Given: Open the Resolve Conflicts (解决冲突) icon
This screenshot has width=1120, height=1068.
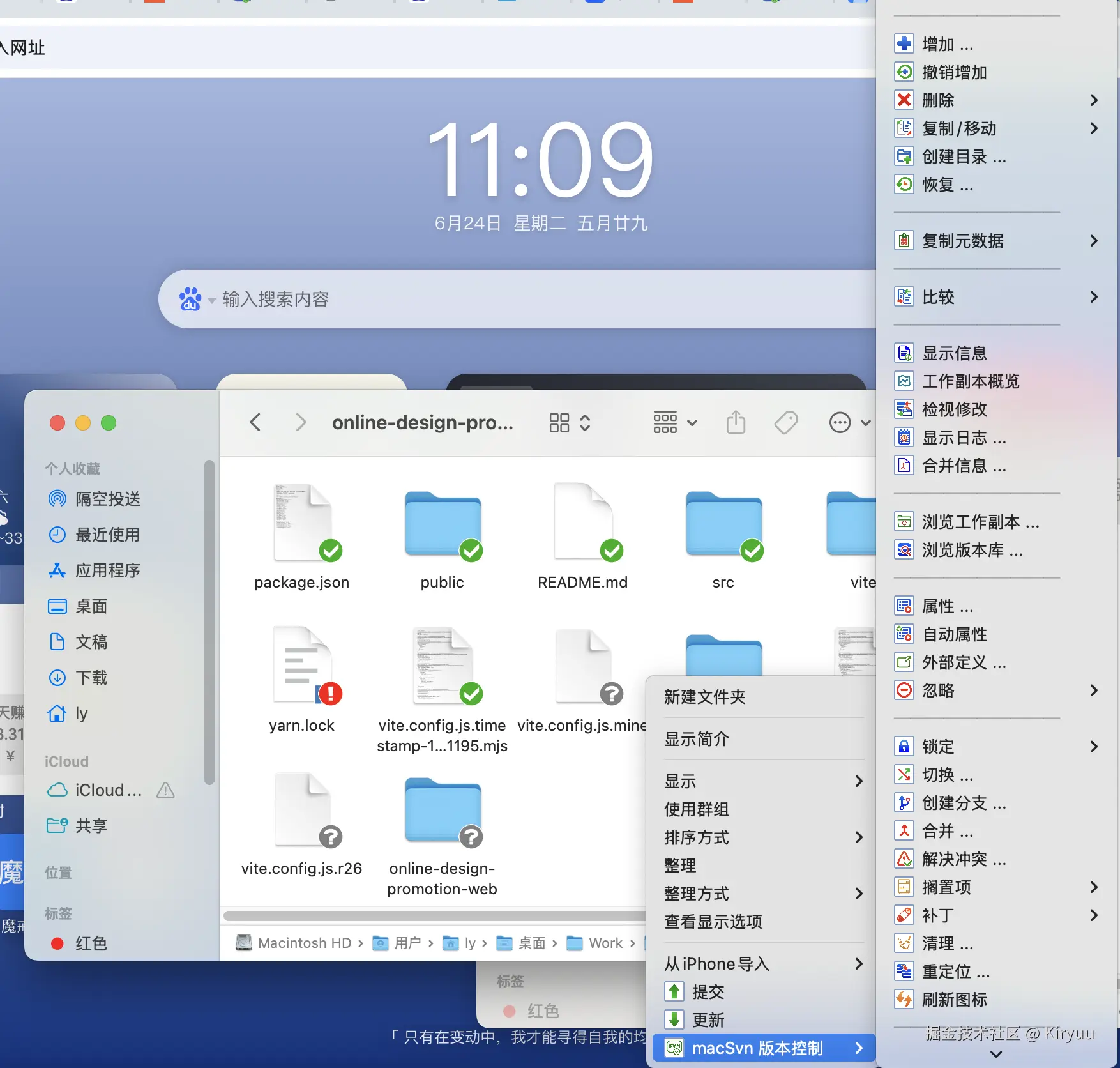Looking at the screenshot, I should click(x=904, y=859).
